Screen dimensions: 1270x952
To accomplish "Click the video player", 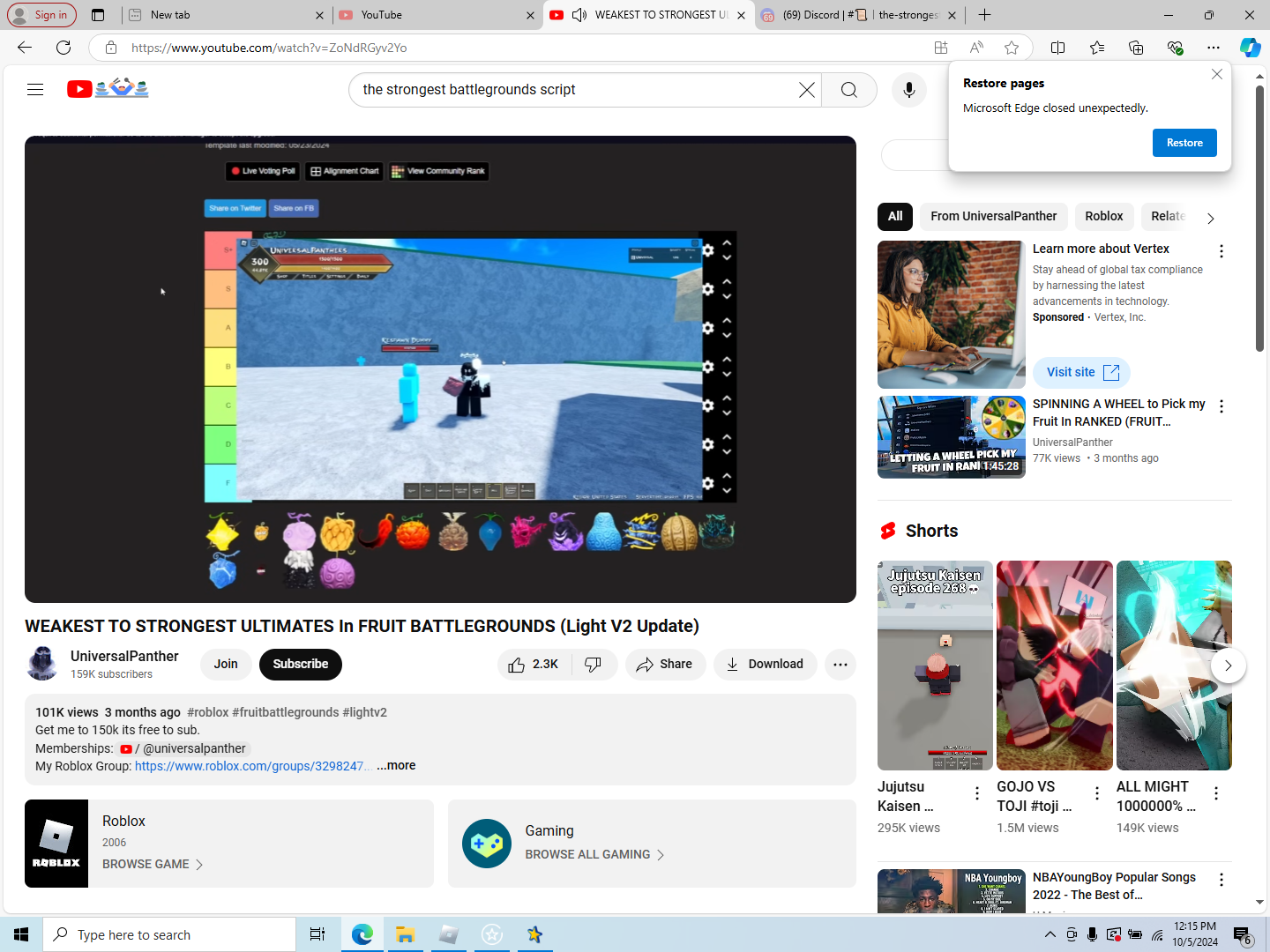I will pyautogui.click(x=440, y=369).
